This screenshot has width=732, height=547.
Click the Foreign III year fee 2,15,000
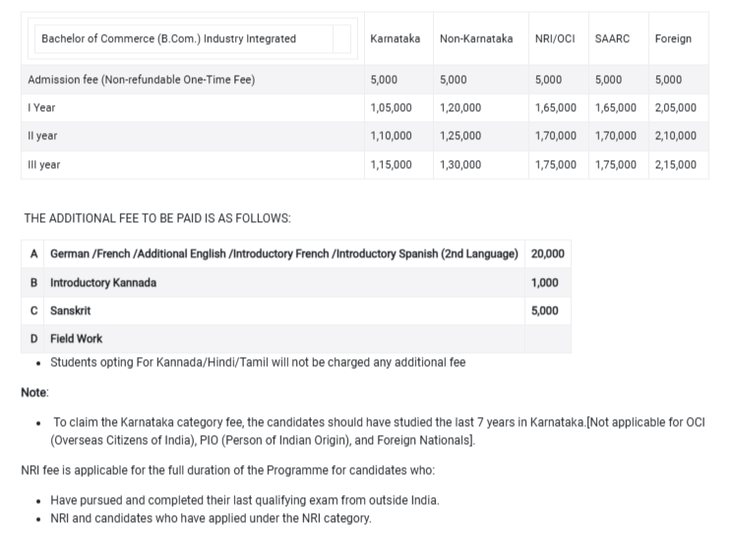(676, 164)
